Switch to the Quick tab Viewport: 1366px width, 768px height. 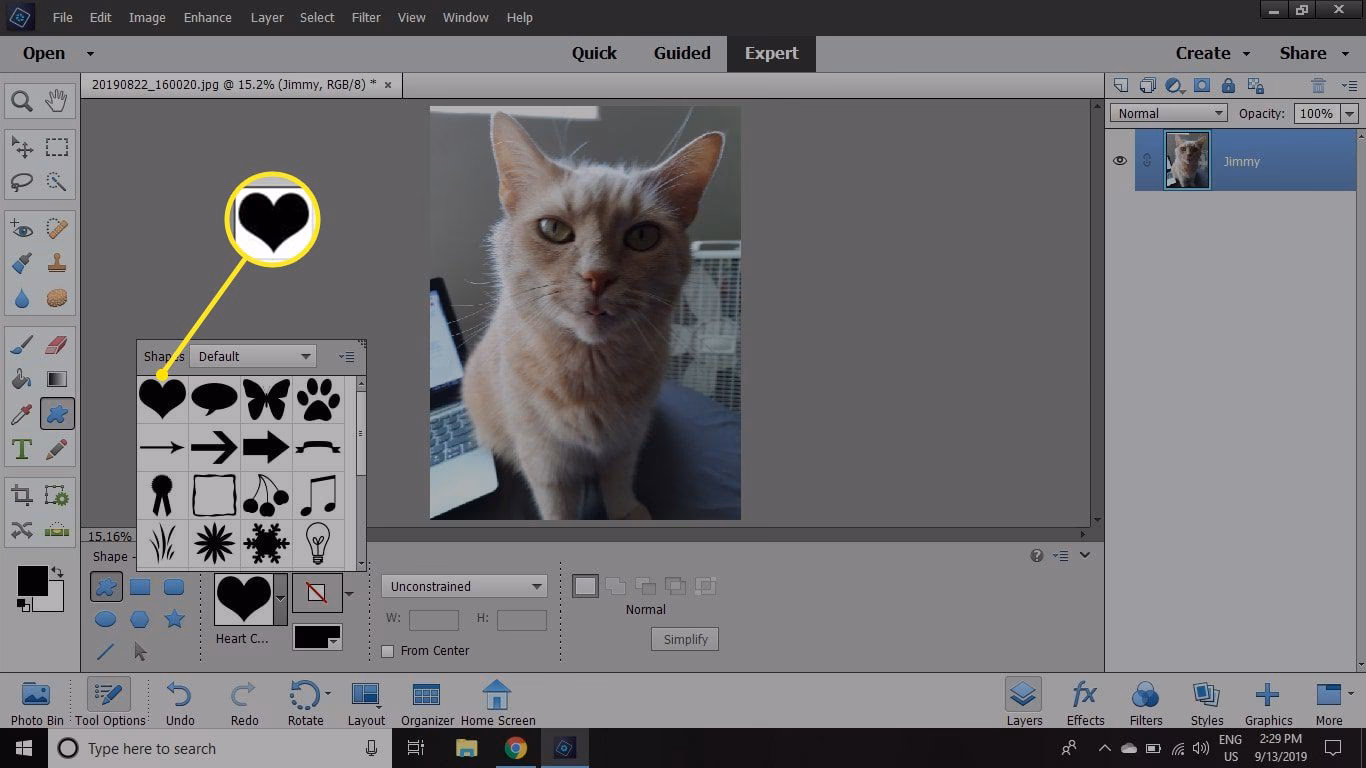click(594, 53)
